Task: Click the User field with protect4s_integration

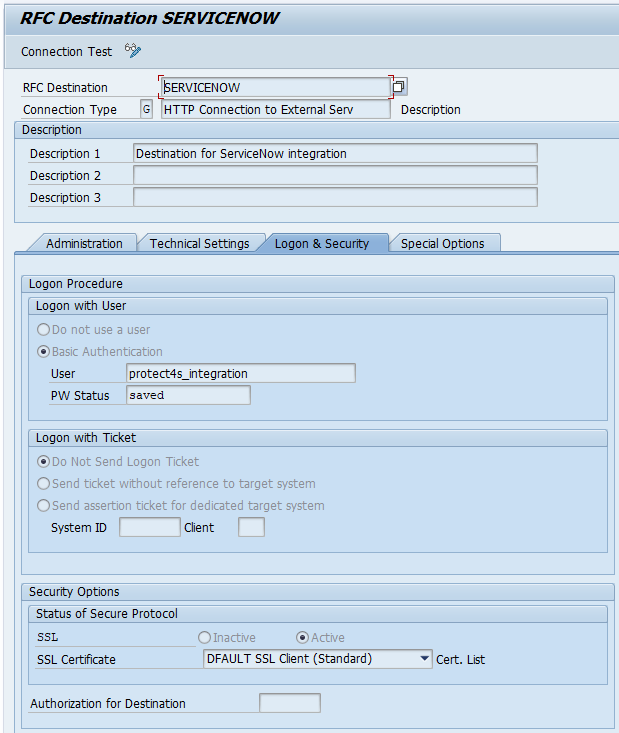Action: 241,373
